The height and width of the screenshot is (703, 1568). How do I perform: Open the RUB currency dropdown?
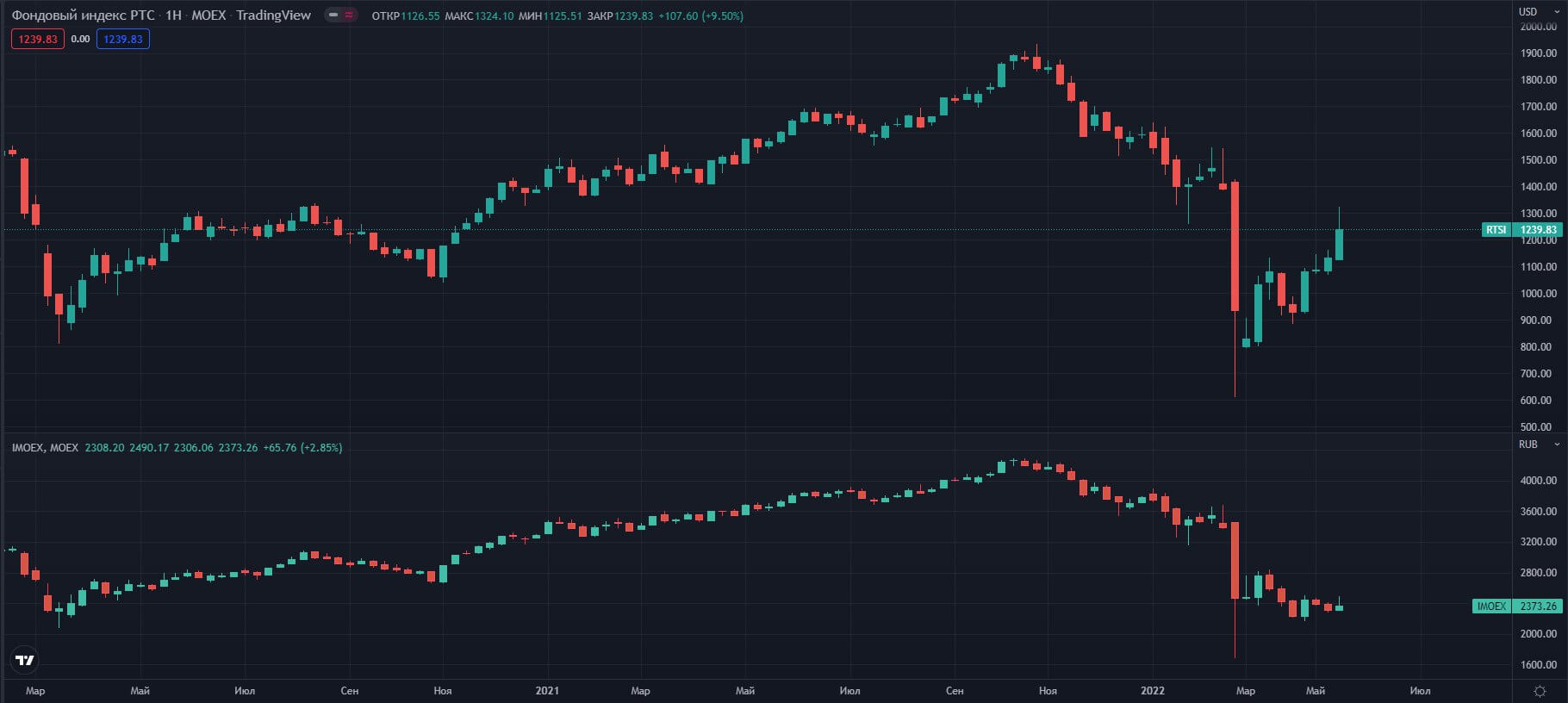1539,445
